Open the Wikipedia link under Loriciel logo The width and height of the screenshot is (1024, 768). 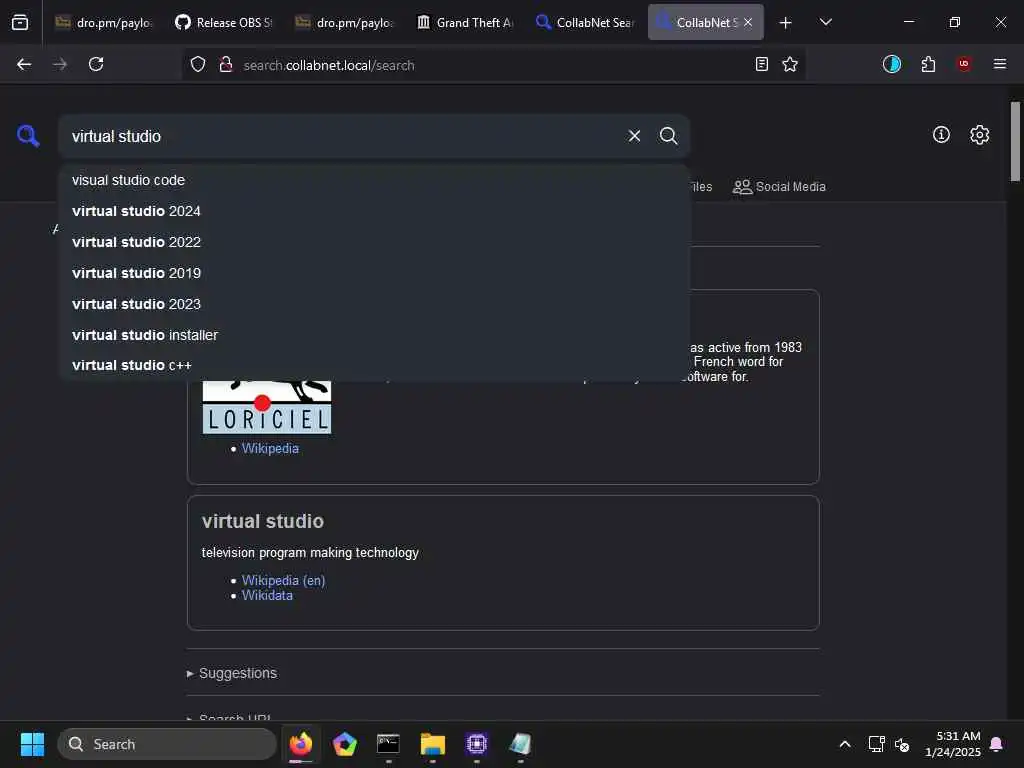[x=270, y=449]
